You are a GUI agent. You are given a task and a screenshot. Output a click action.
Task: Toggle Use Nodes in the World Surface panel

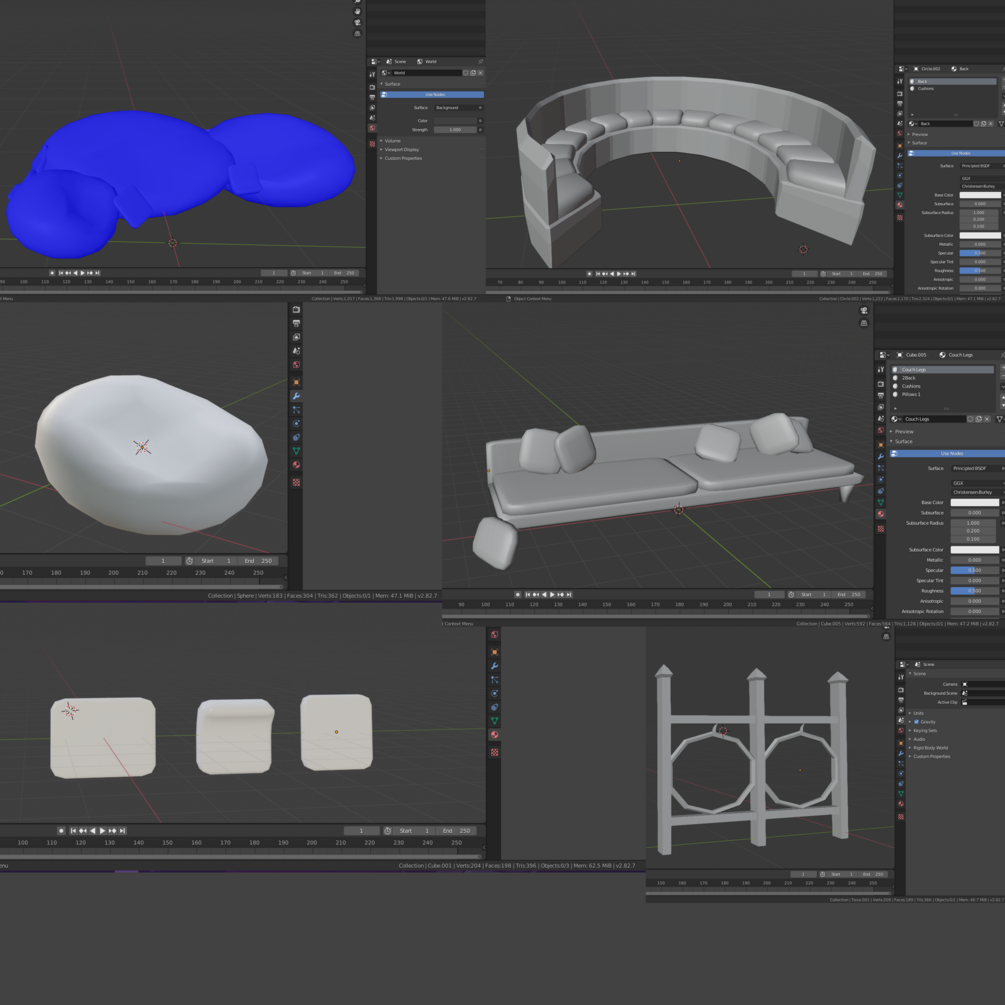pyautogui.click(x=432, y=95)
